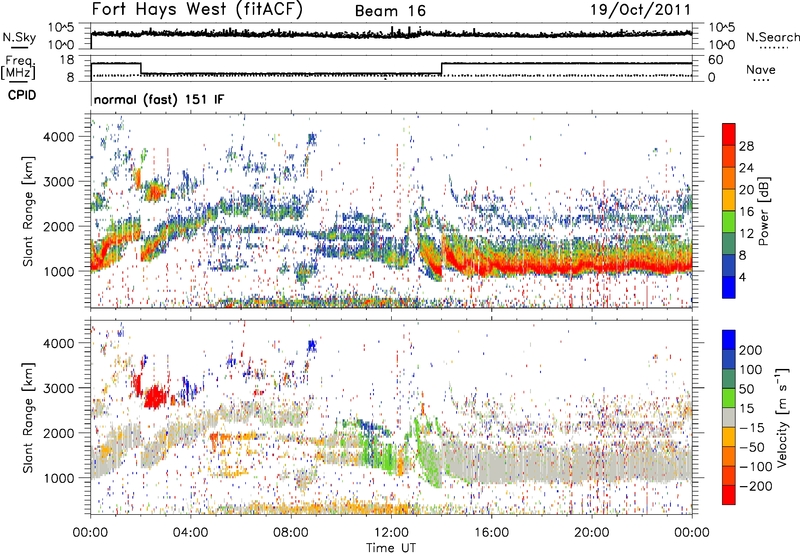Click the frequency step-up line near 14:00

click(441, 69)
